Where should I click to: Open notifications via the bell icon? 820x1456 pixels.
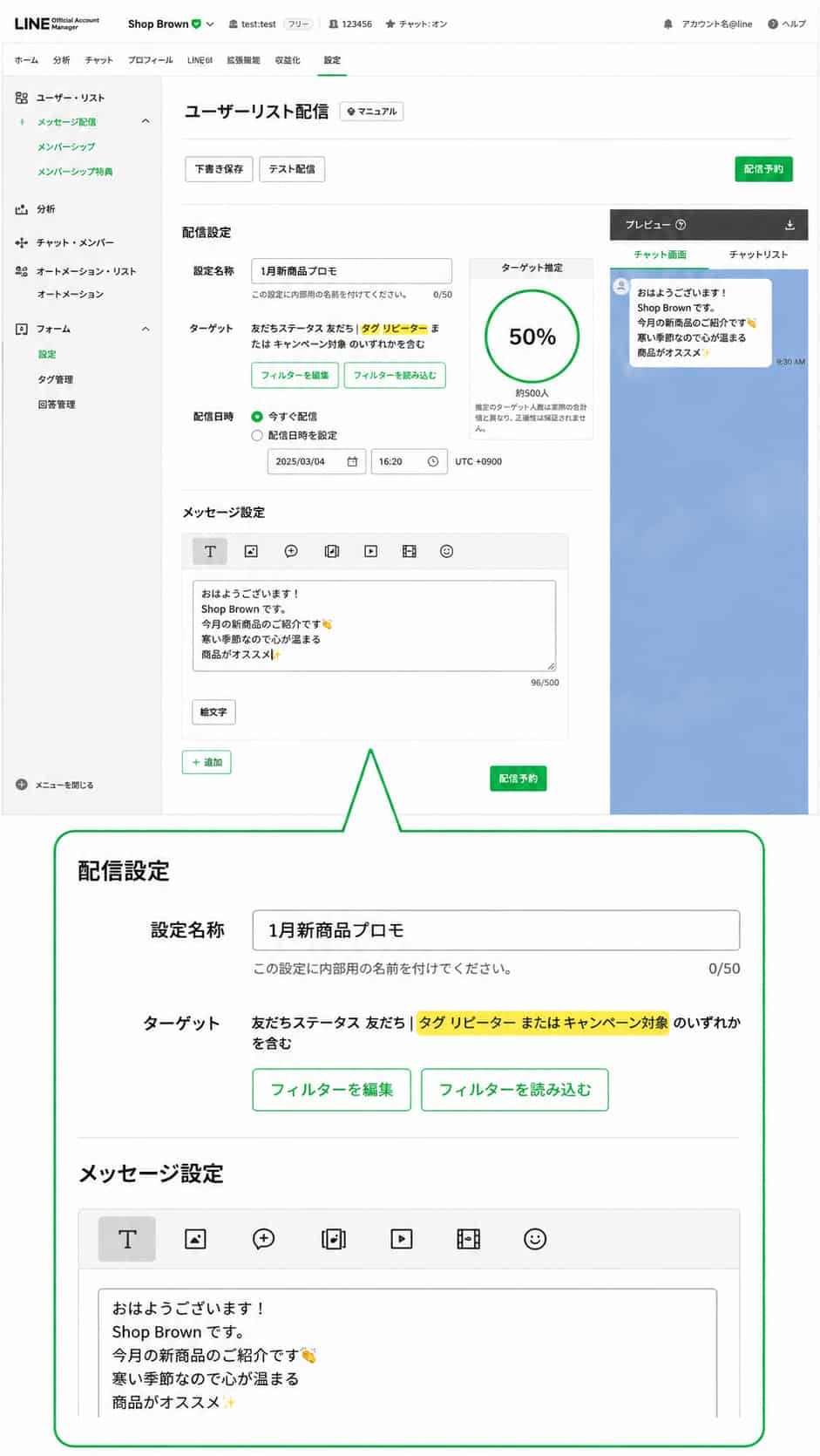(x=668, y=24)
